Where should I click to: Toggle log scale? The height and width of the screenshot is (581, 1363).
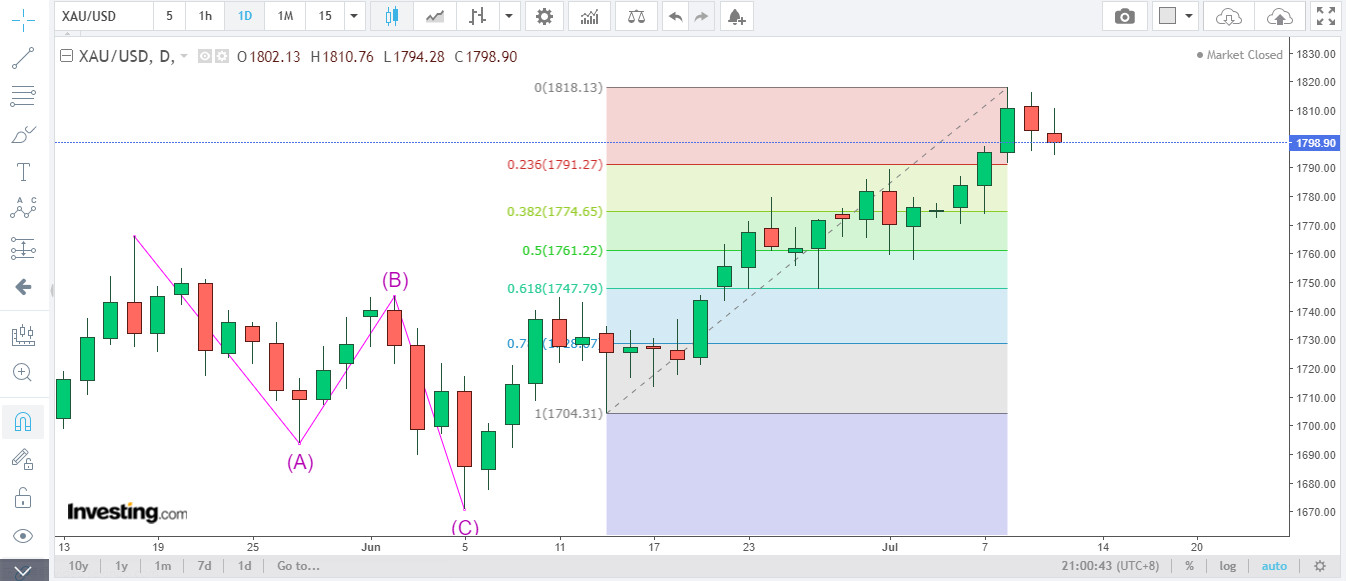pos(1228,566)
